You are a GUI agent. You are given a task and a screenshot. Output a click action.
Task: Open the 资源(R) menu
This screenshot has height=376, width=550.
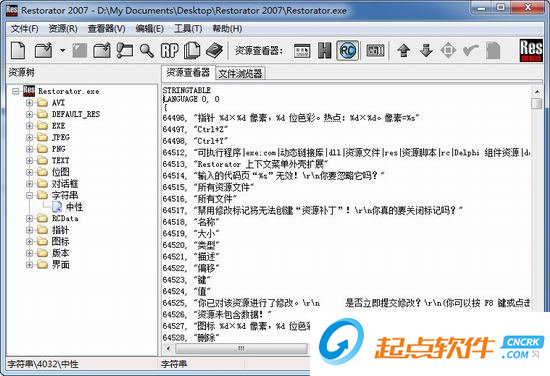point(63,28)
